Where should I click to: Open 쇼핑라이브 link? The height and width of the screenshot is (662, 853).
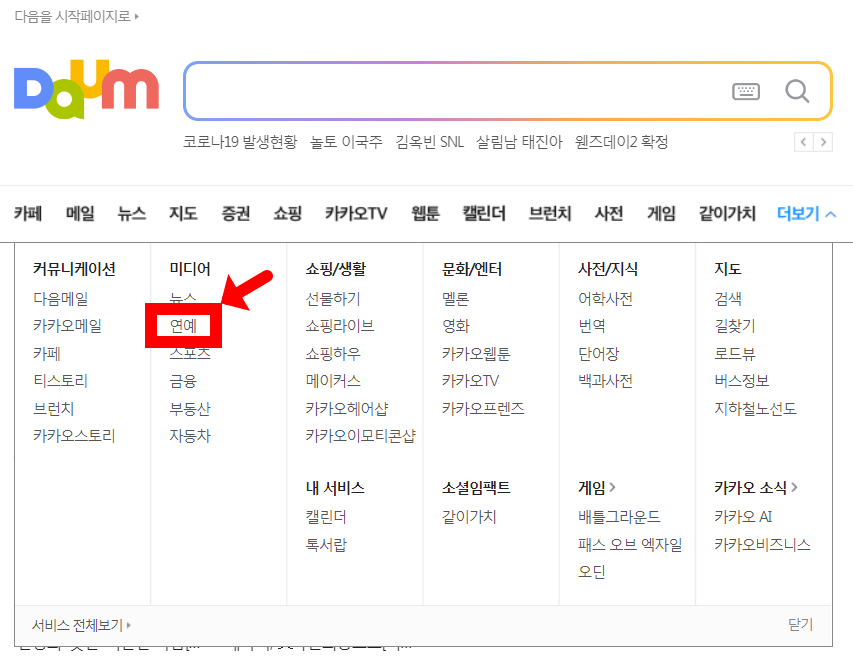(x=340, y=326)
